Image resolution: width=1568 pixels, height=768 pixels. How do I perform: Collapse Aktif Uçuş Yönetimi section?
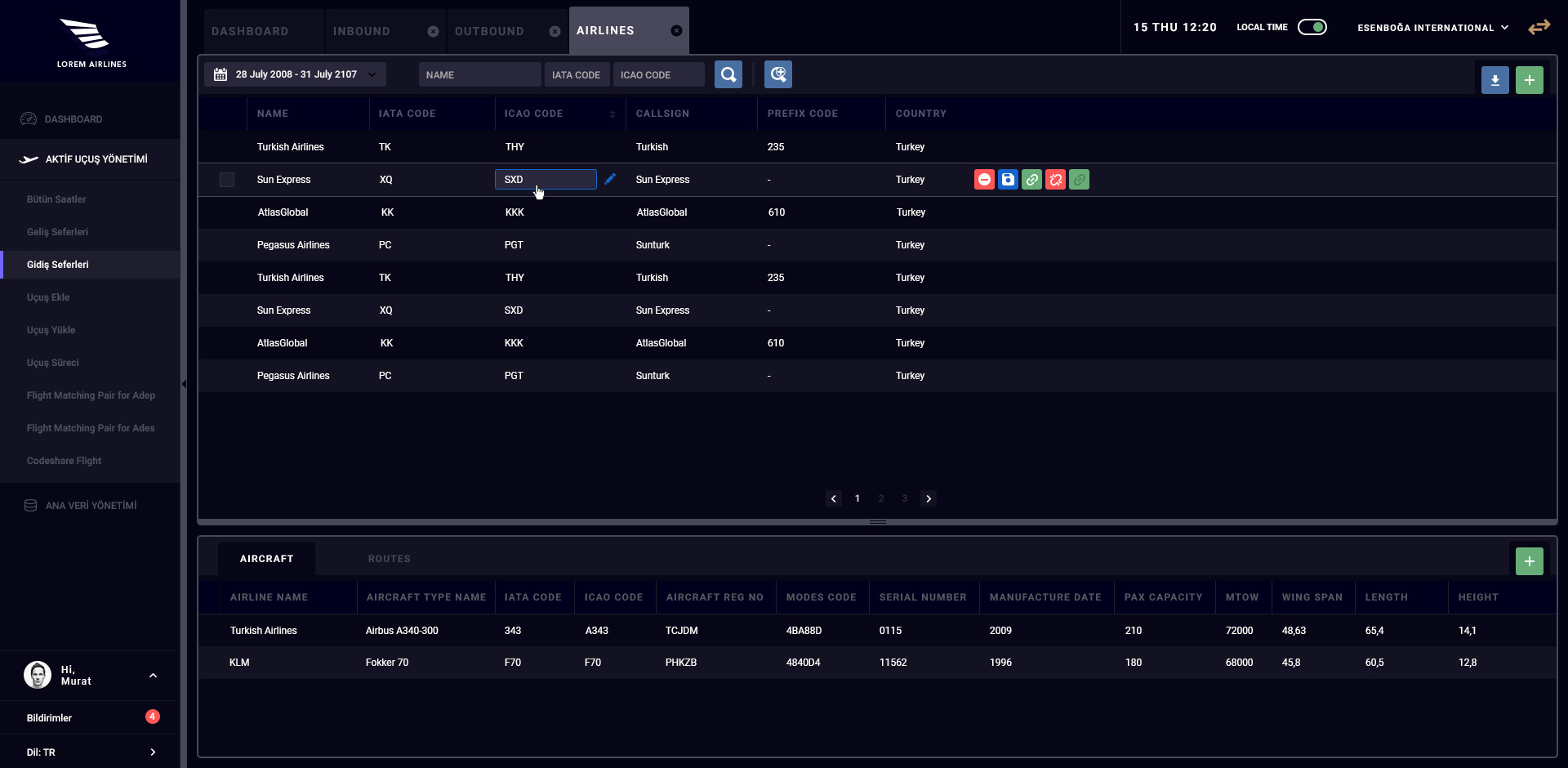90,159
